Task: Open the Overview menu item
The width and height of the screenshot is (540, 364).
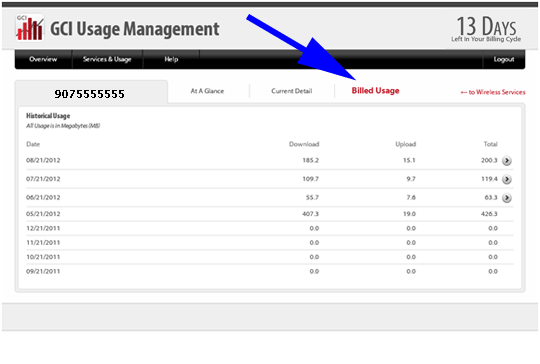Action: (x=43, y=59)
